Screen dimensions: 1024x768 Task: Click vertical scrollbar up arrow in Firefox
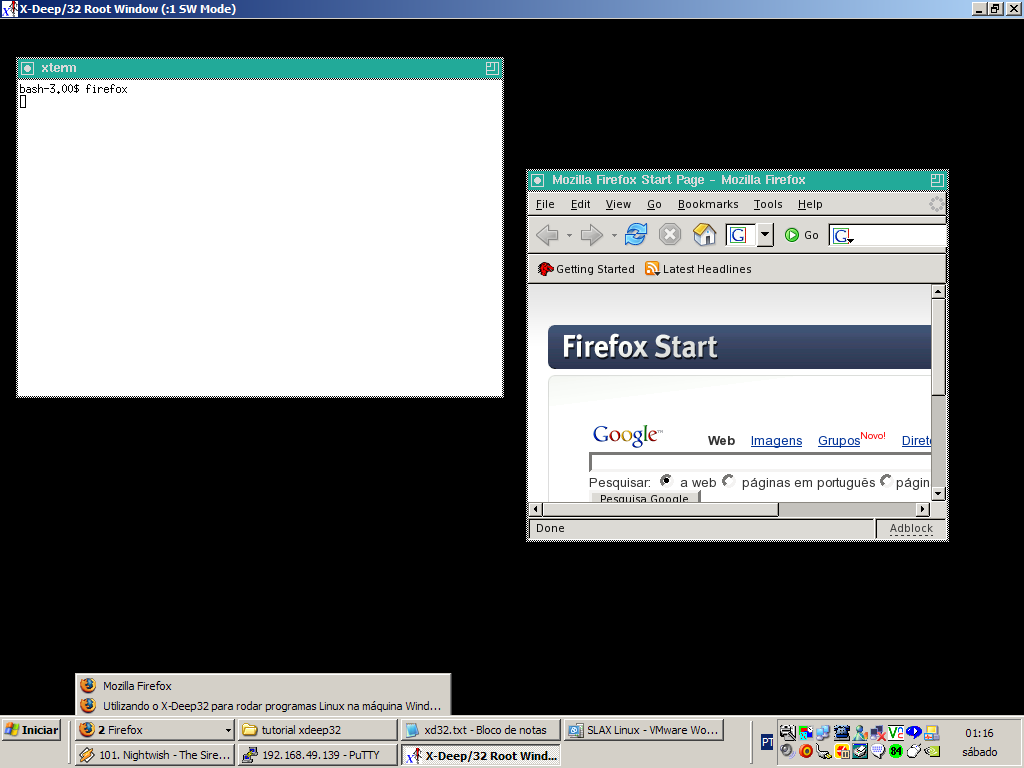938,292
